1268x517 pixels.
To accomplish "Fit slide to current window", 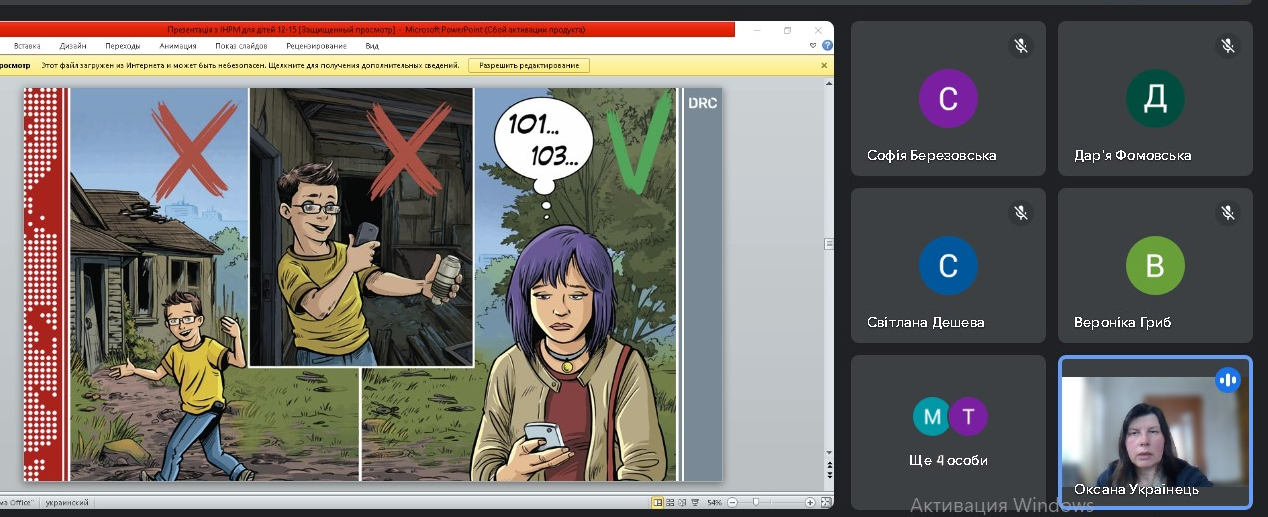I will tap(826, 502).
